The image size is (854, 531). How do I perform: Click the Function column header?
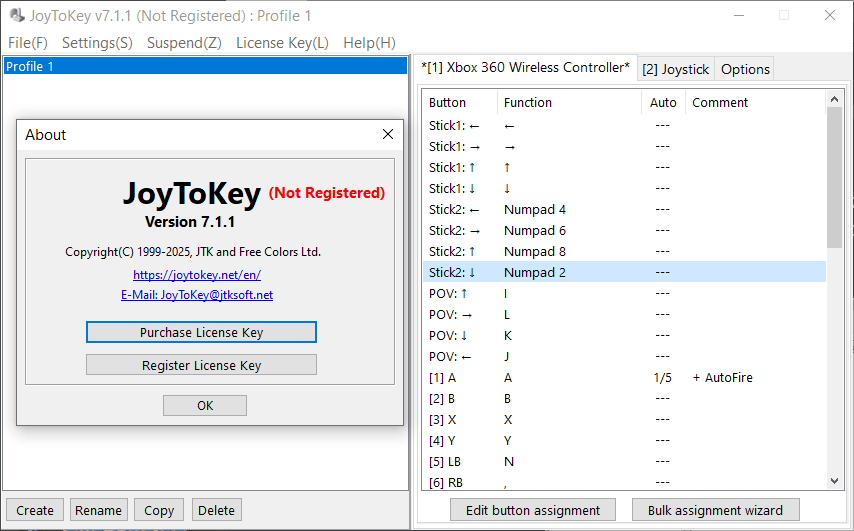coord(569,102)
